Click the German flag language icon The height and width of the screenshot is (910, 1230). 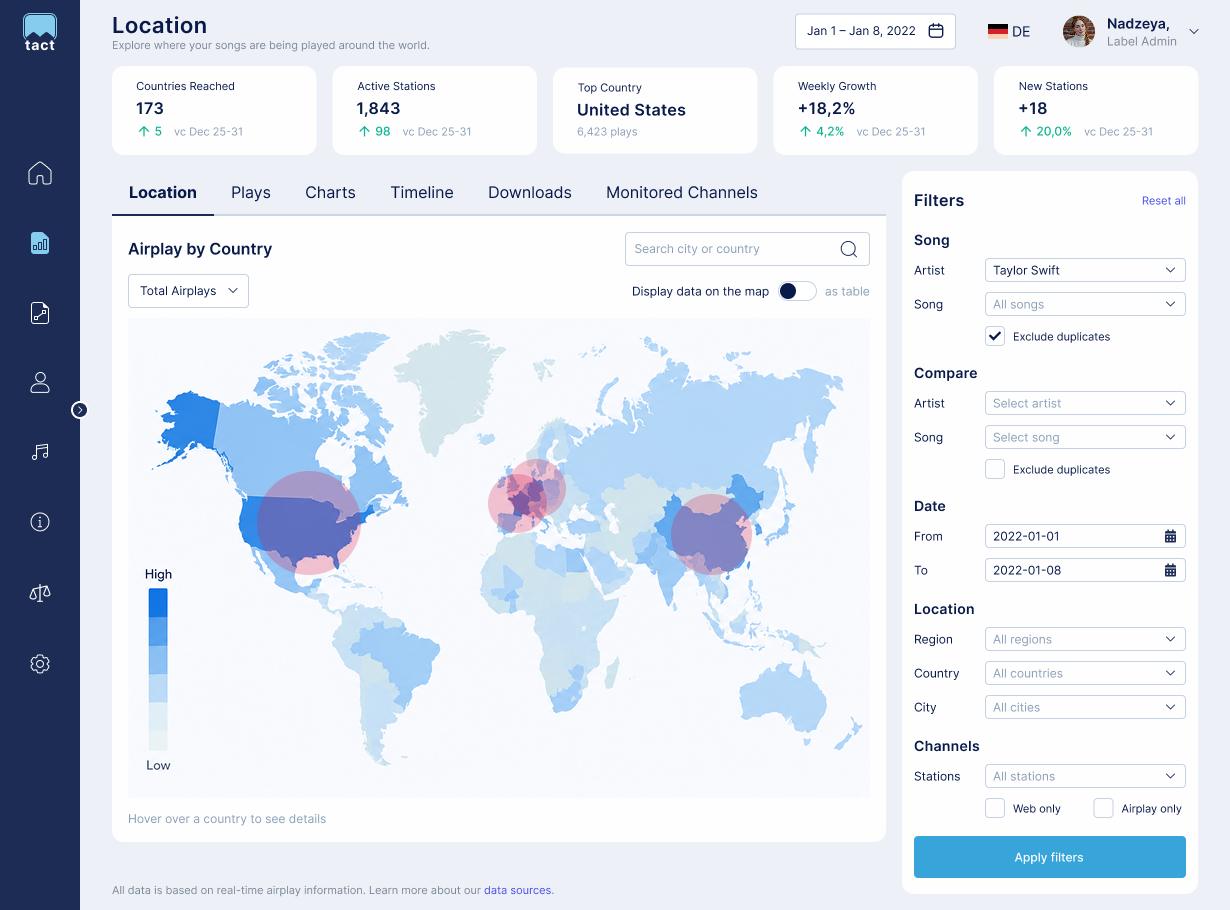(x=997, y=31)
